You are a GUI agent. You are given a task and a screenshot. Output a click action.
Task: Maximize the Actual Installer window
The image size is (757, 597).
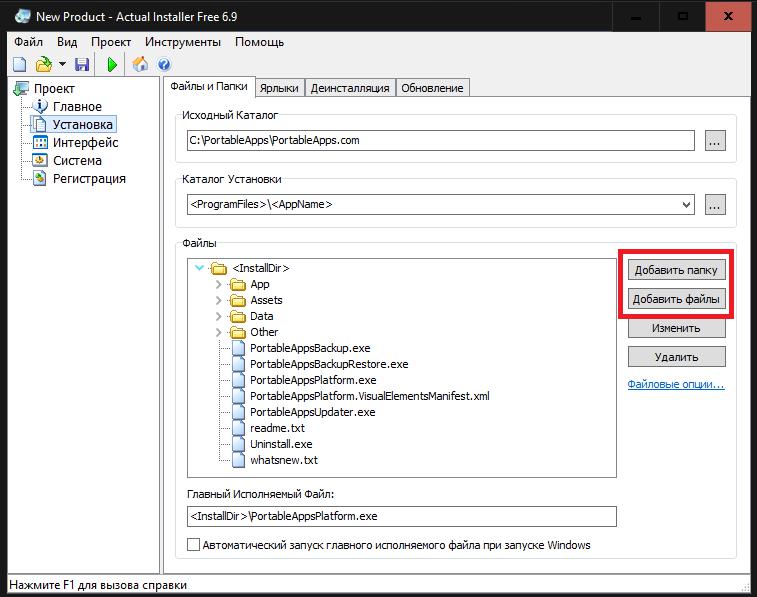683,16
